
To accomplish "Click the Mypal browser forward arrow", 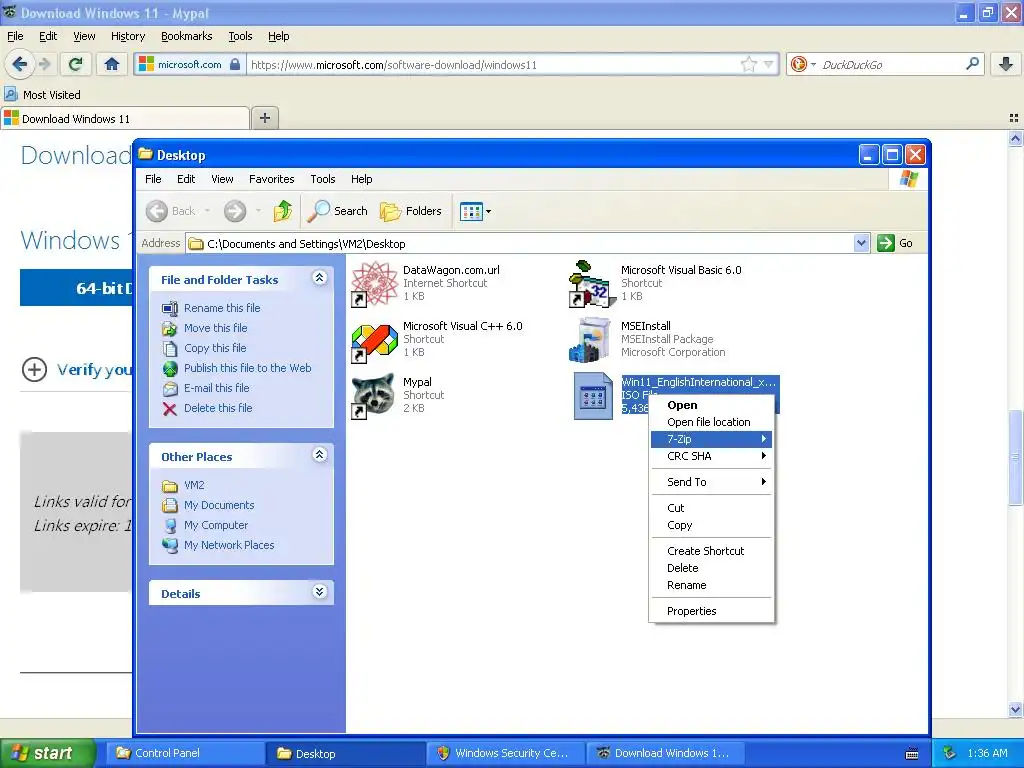I will click(44, 64).
